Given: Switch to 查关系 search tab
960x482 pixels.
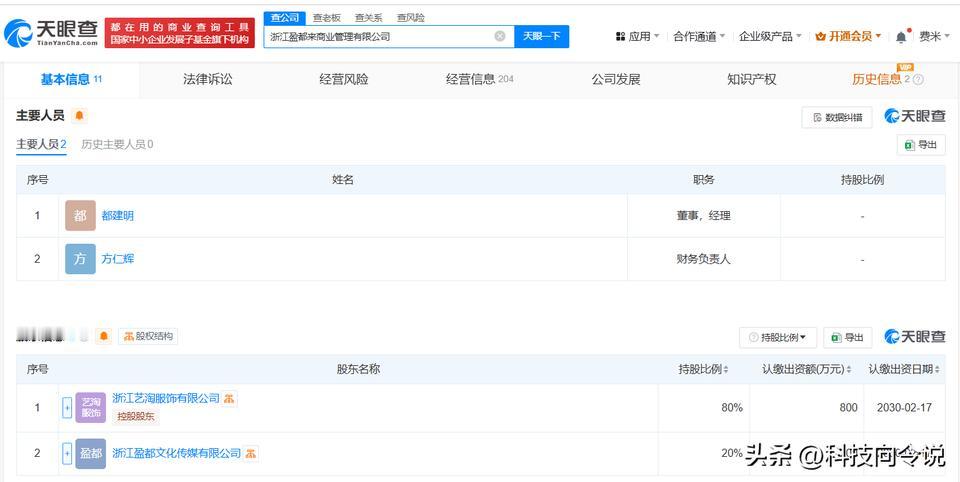Looking at the screenshot, I should tap(369, 18).
